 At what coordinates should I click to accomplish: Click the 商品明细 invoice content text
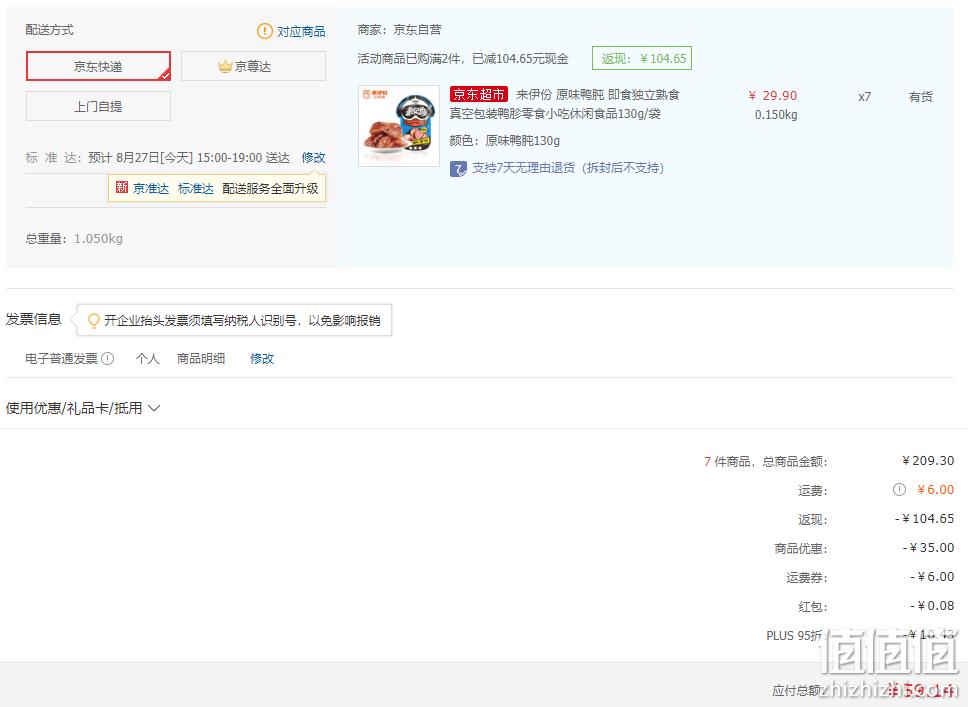[201, 359]
